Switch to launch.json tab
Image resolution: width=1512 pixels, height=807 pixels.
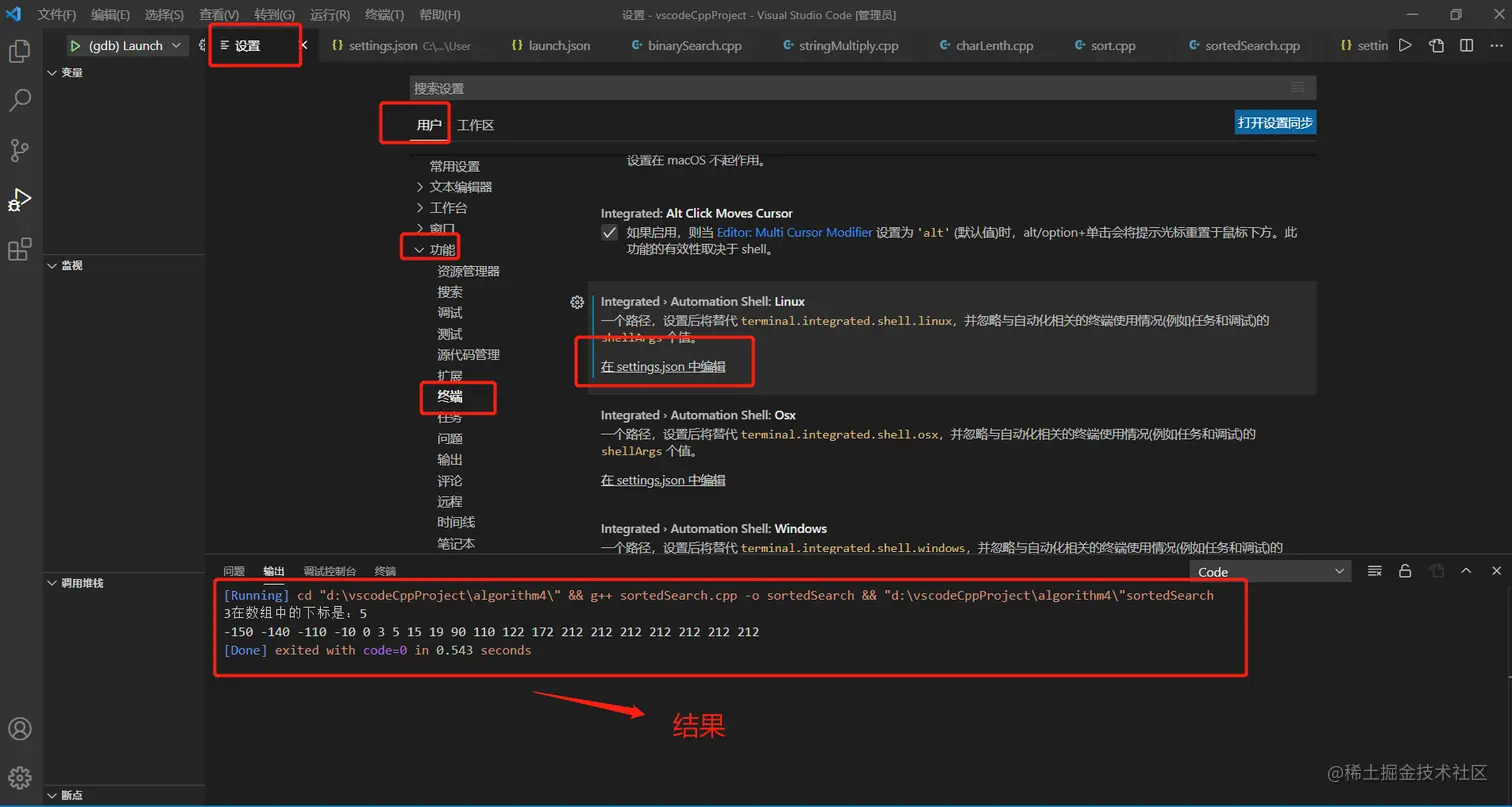point(558,46)
